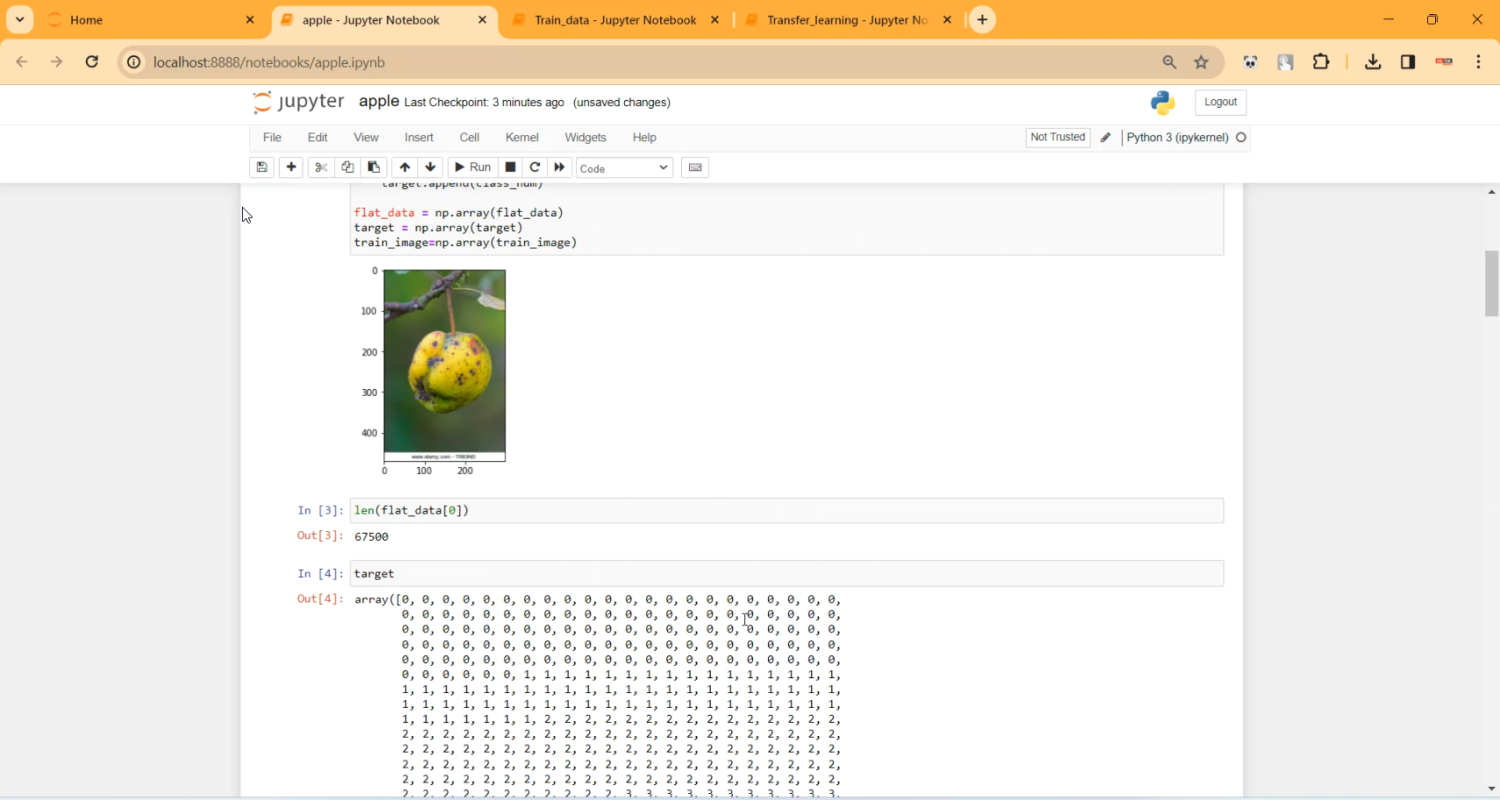Screen dimensions: 1500x800
Task: Click the Logout button
Action: tap(1220, 102)
